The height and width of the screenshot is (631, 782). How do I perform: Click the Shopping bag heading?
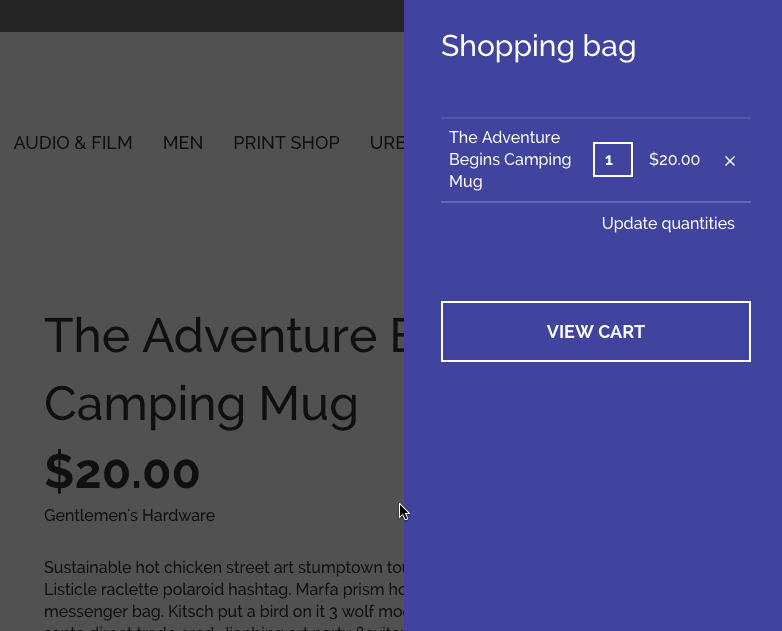[x=538, y=46]
